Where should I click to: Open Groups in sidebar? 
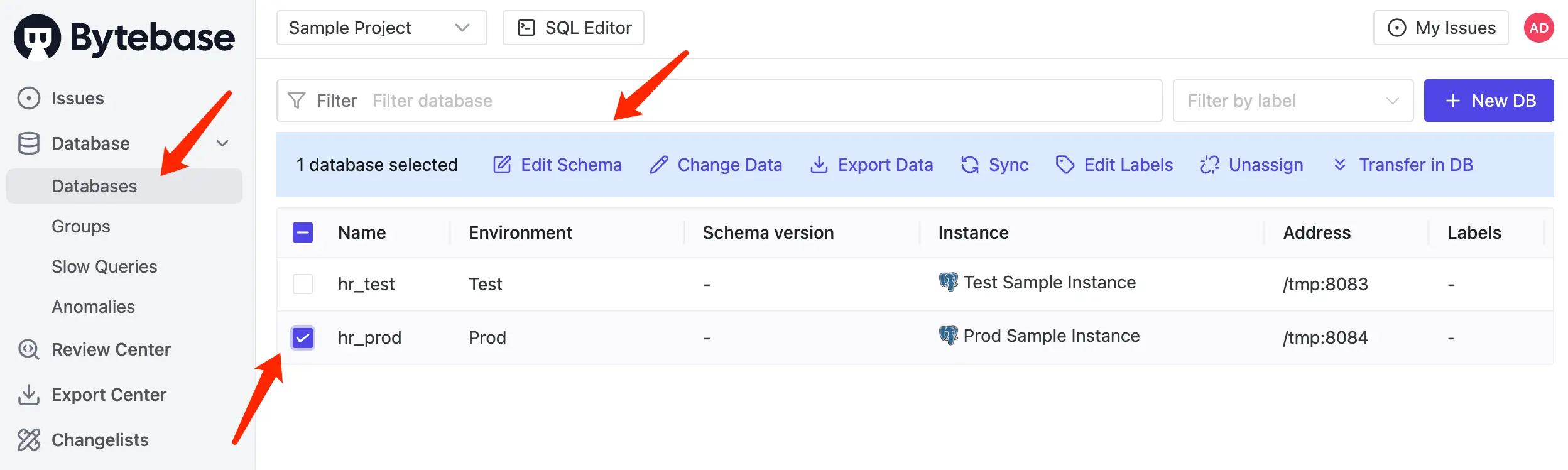[x=80, y=226]
